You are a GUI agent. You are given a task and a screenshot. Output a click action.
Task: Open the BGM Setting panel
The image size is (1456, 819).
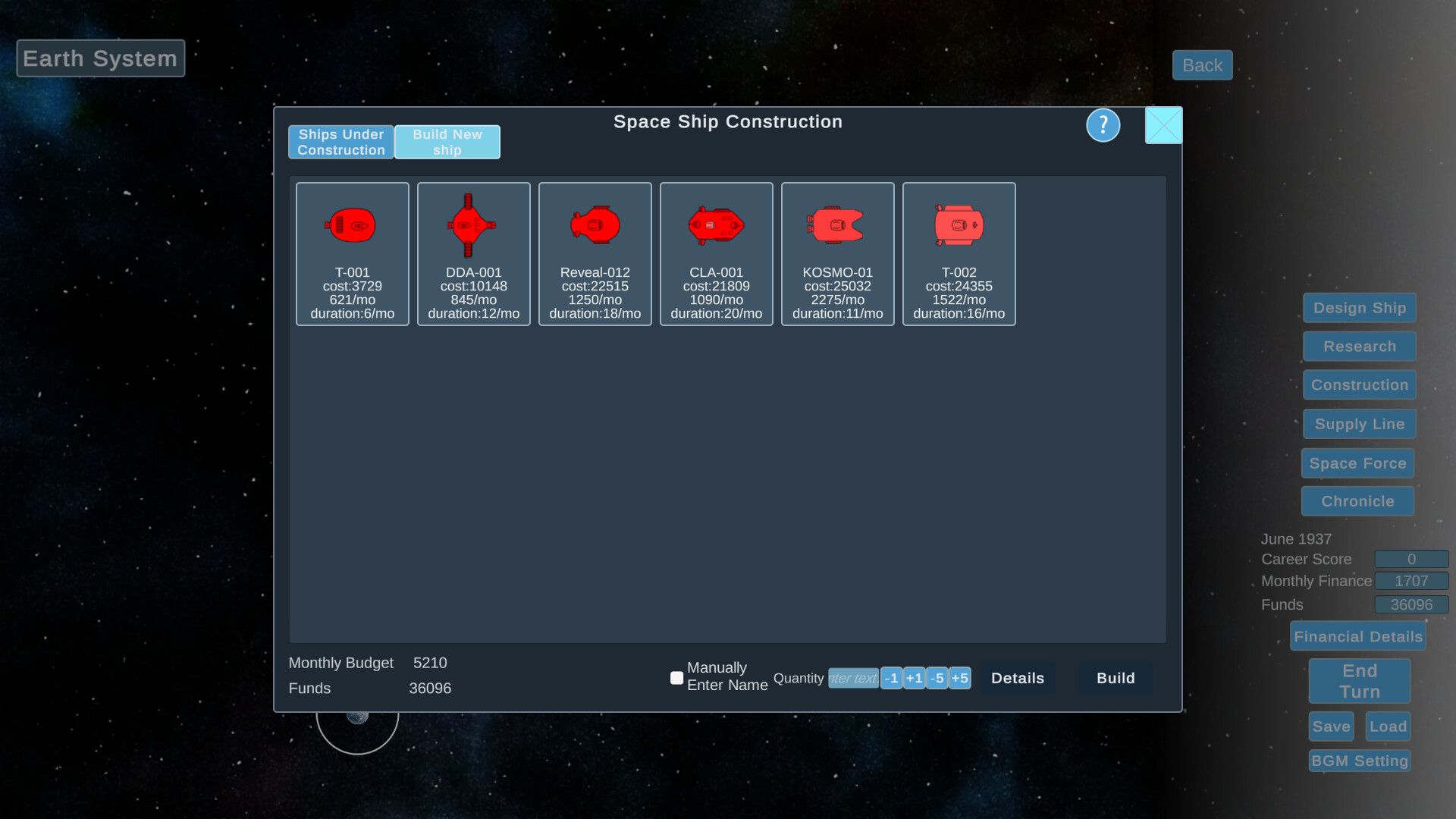click(1359, 761)
